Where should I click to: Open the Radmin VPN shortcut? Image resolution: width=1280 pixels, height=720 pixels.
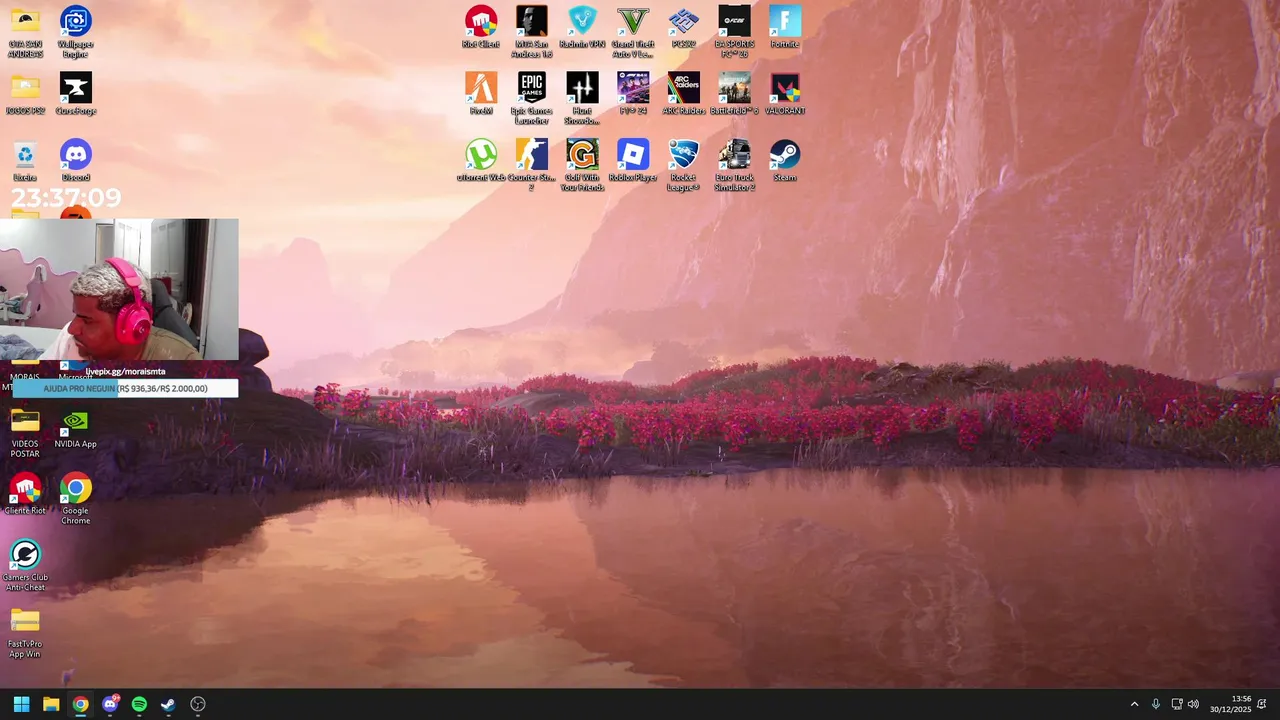tap(582, 27)
